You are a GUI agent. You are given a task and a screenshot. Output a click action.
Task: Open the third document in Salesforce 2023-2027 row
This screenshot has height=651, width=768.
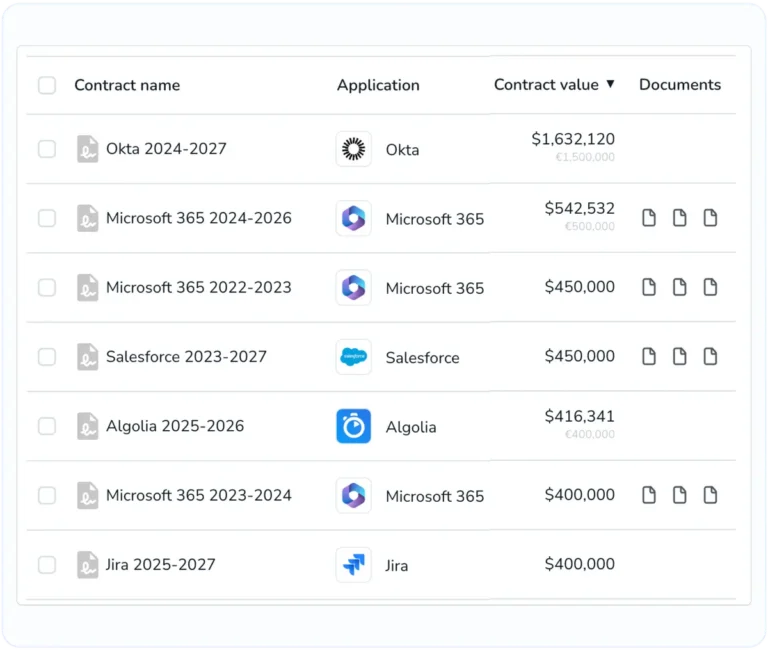coord(710,356)
